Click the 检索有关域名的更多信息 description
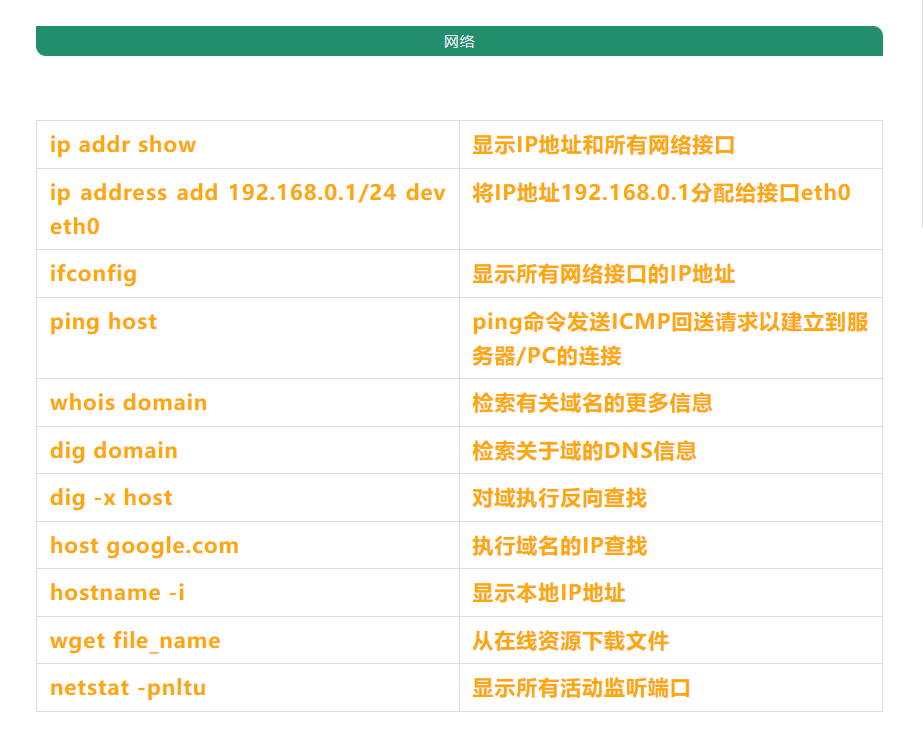Viewport: 923px width, 736px height. pos(592,403)
